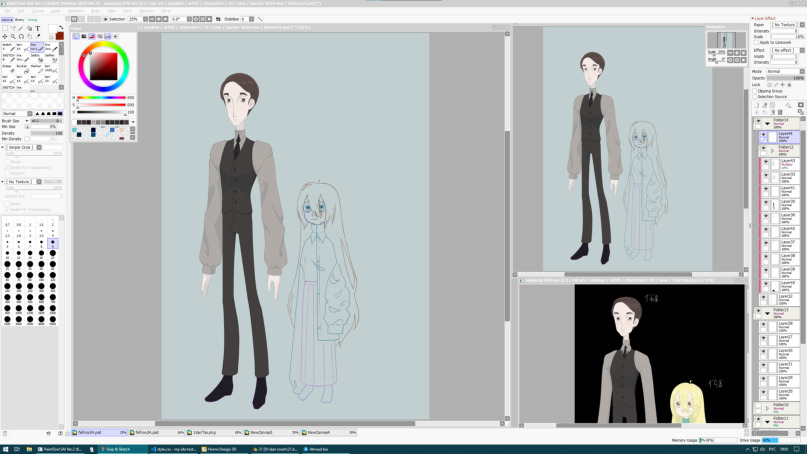
Task: Pick the Bucket fill tool
Action: tap(21, 70)
